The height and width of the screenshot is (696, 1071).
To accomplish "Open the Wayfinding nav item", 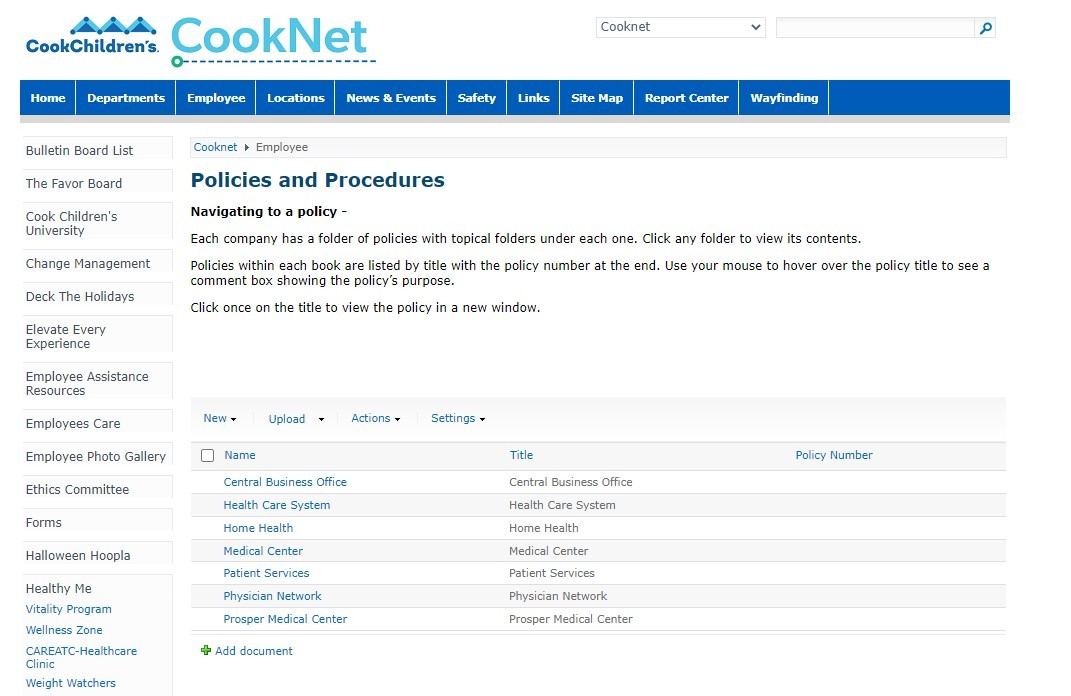I will (784, 98).
